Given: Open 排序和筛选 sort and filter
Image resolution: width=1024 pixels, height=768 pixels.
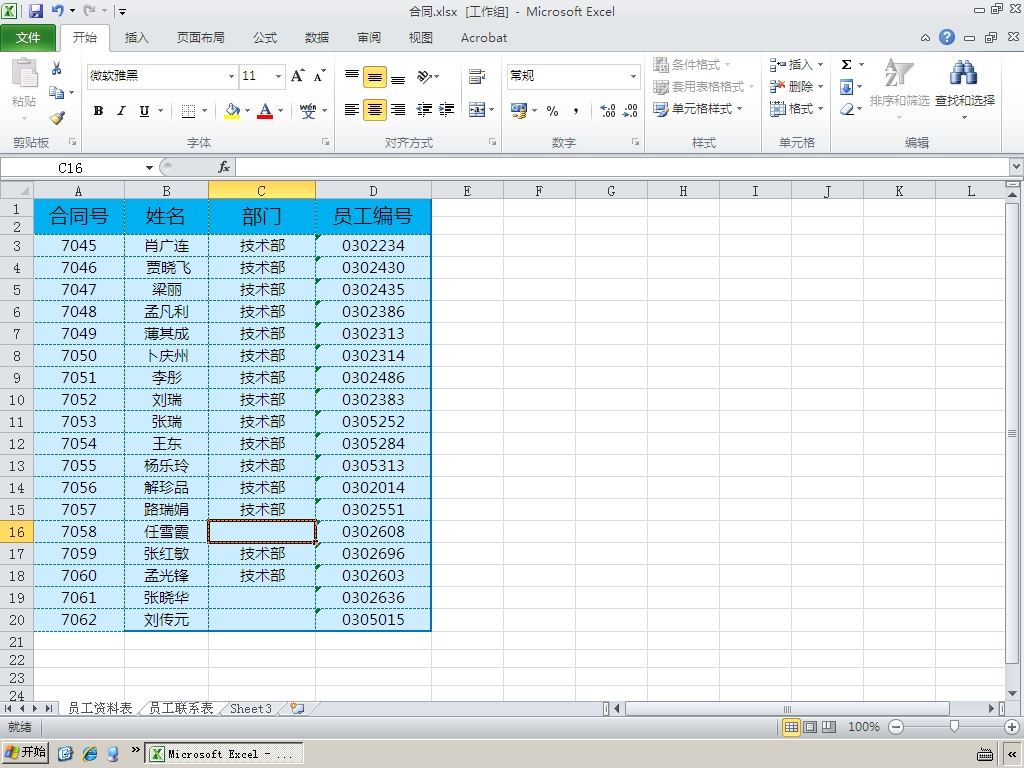Looking at the screenshot, I should click(x=899, y=88).
